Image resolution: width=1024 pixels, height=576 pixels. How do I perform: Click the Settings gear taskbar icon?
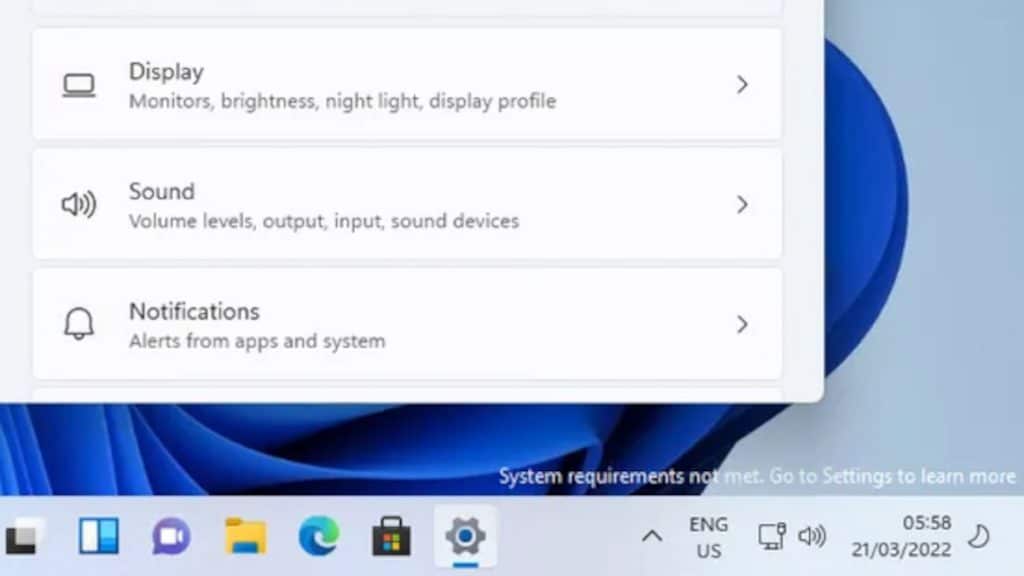tap(465, 537)
